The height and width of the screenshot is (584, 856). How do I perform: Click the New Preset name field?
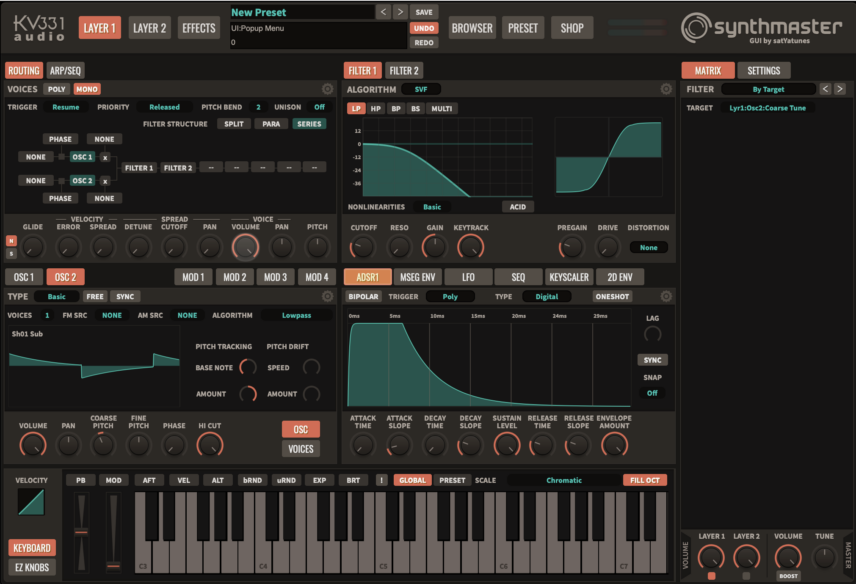pyautogui.click(x=302, y=12)
